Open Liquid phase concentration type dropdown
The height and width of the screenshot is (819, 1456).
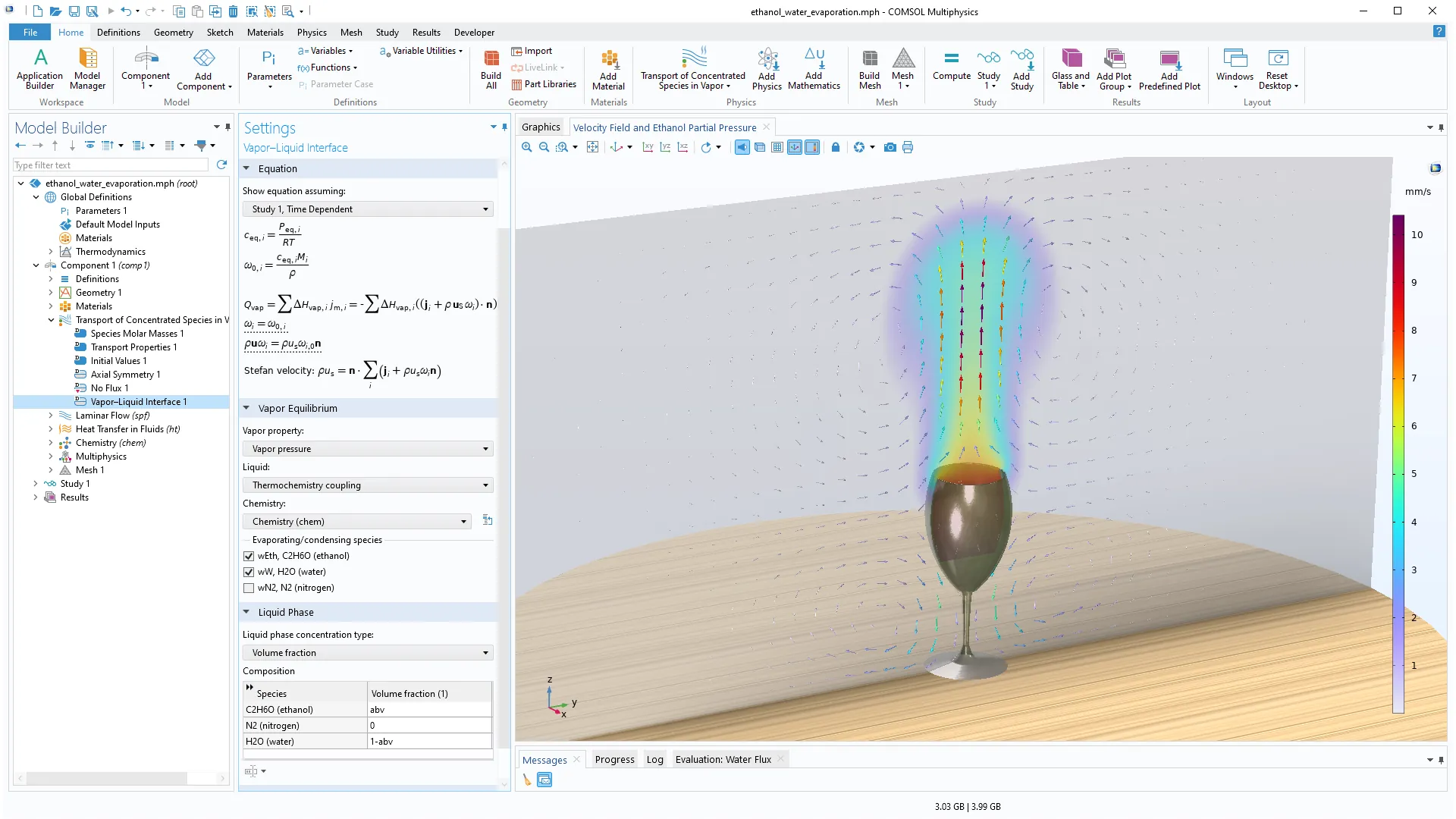point(368,653)
